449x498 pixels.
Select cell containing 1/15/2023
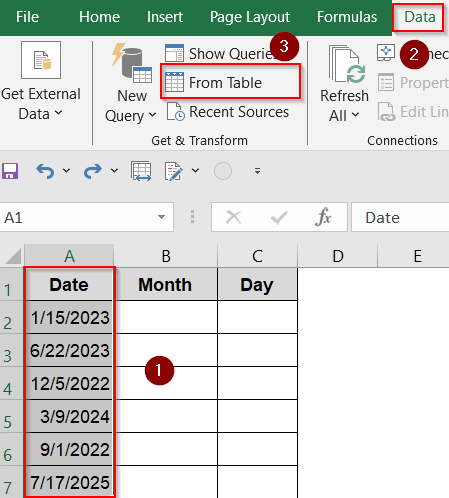tap(69, 317)
